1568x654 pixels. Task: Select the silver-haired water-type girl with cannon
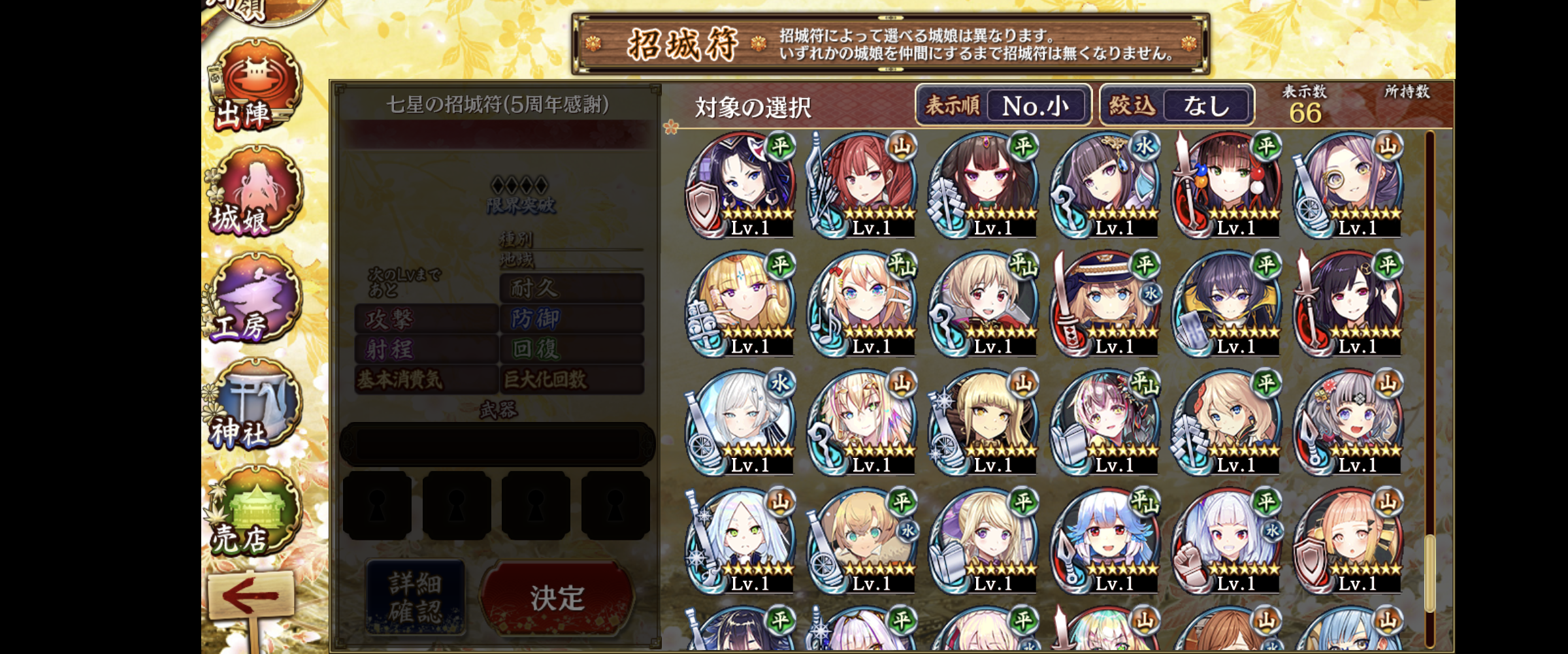[x=741, y=423]
